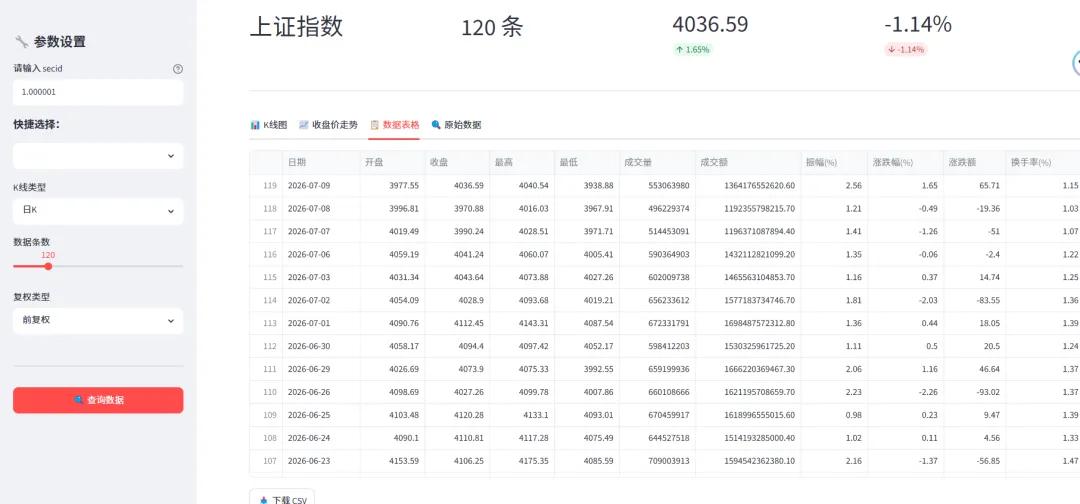This screenshot has height=504, width=1080.
Task: Click the 下载 CSV button
Action: [x=282, y=498]
